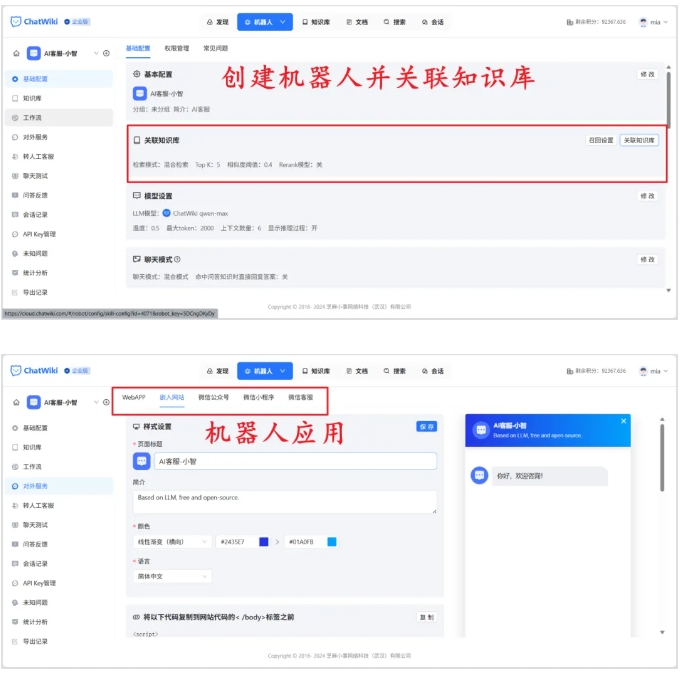This screenshot has height=675, width=684.
Task: Switch to the 微信小程序 tab
Action: pos(259,397)
